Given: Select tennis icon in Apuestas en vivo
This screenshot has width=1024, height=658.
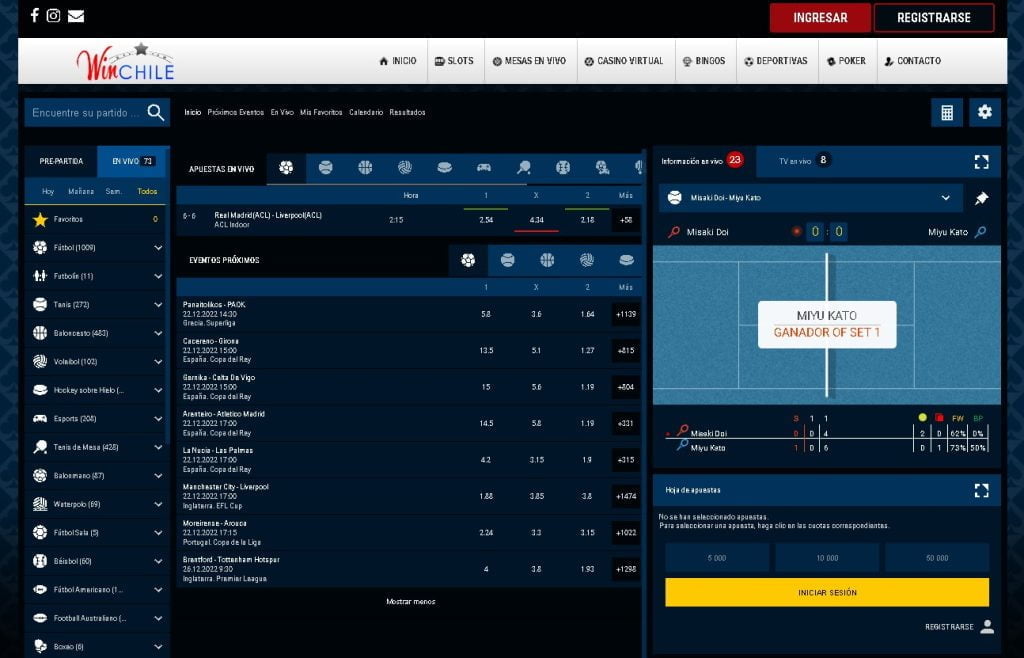Looking at the screenshot, I should coord(325,168).
